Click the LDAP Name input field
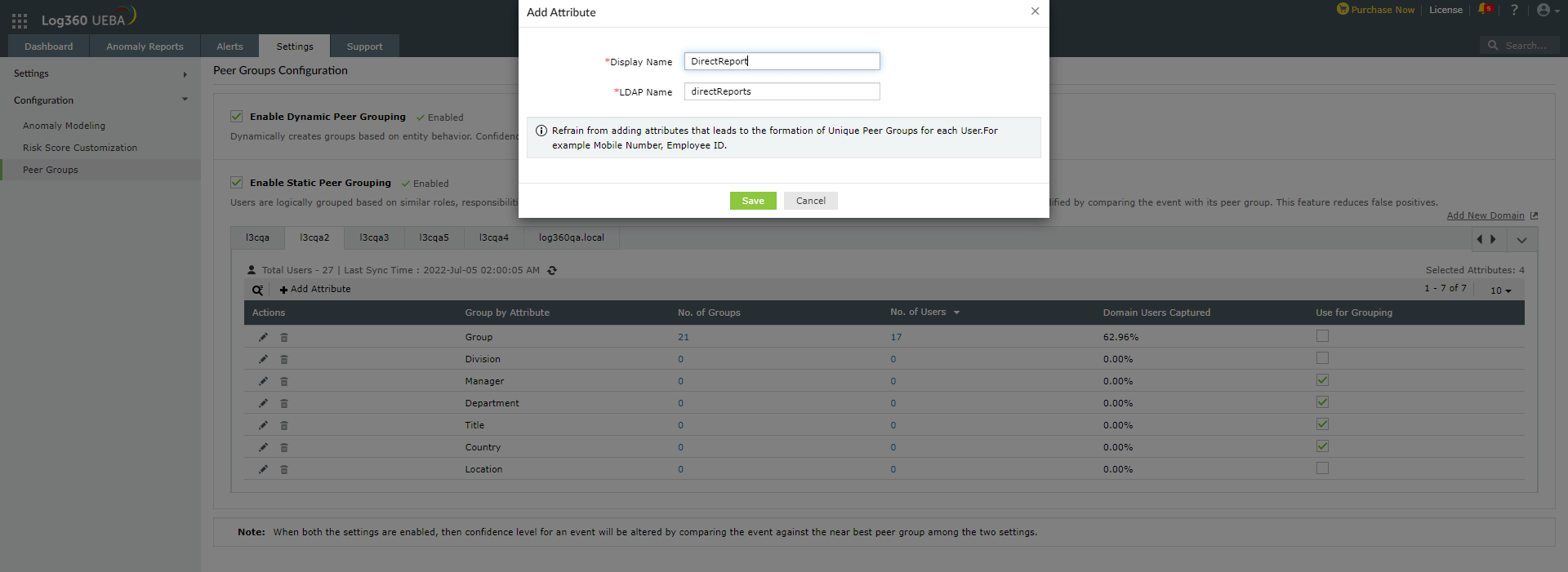Screen dimensions: 1568x572 pos(782,91)
